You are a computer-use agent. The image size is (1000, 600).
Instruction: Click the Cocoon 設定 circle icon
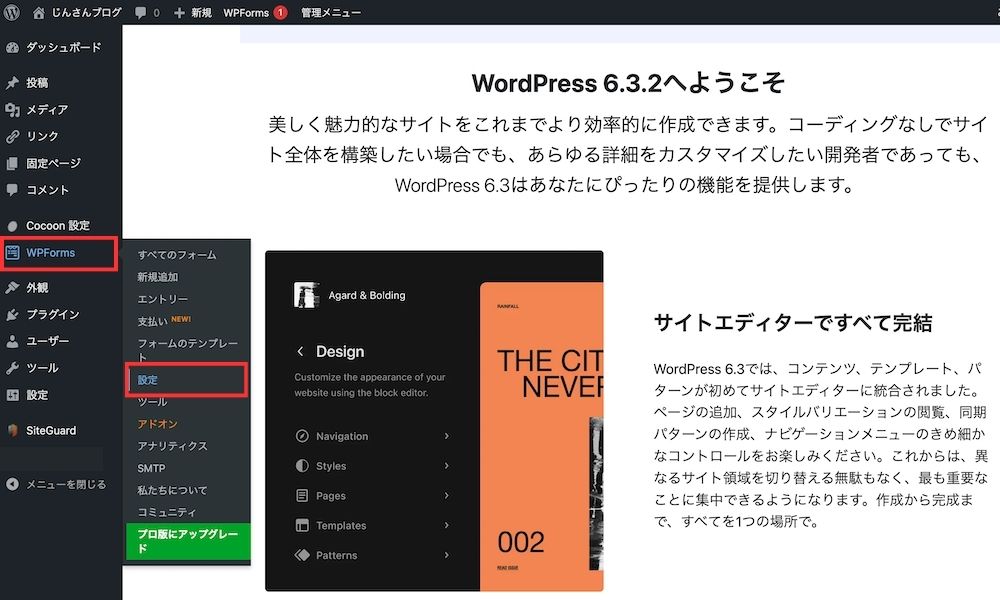coord(12,226)
